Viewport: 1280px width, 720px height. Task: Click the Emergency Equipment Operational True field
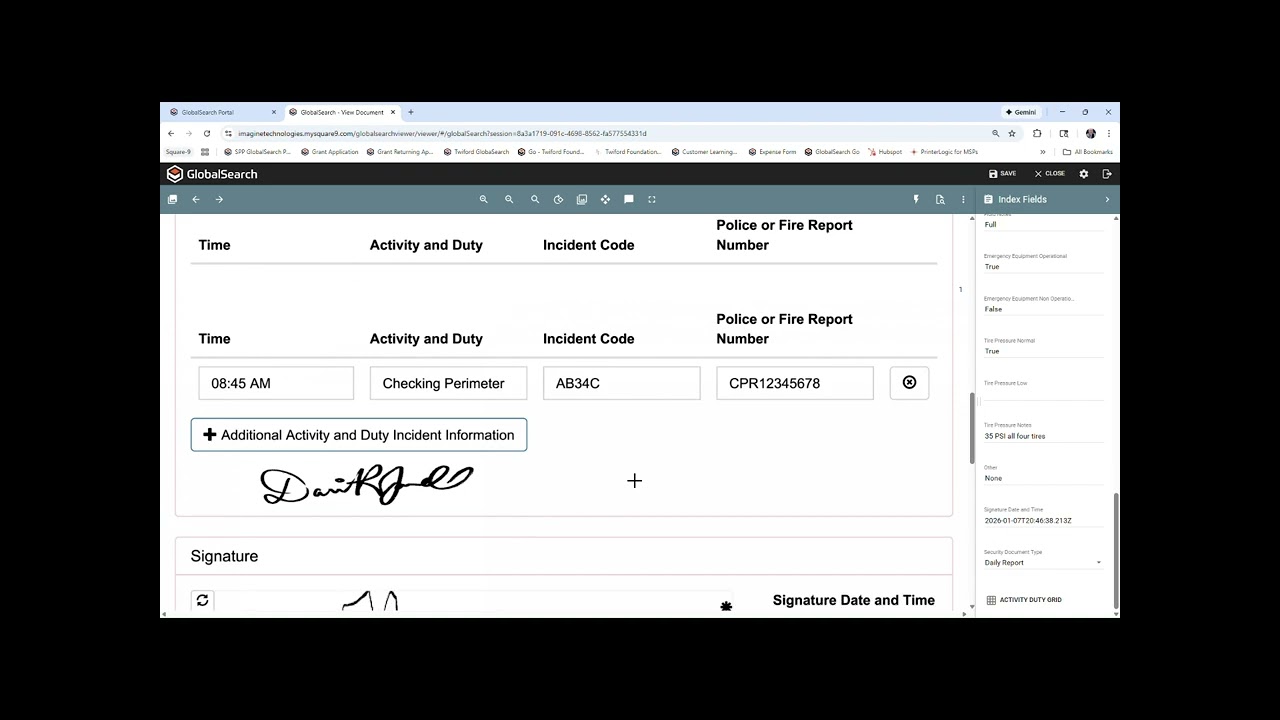1043,267
